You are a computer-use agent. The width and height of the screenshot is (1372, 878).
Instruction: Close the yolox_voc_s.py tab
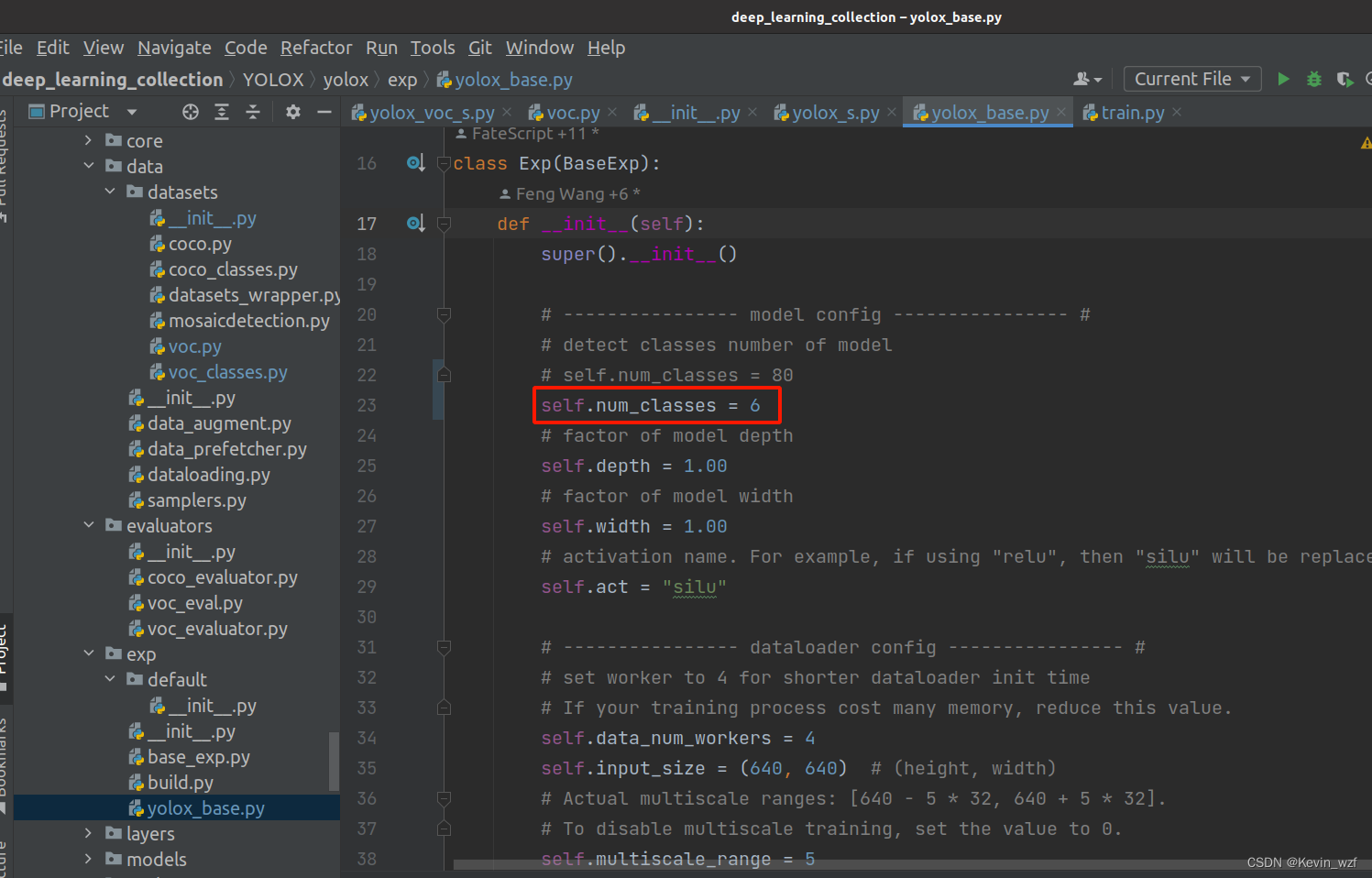pos(507,112)
